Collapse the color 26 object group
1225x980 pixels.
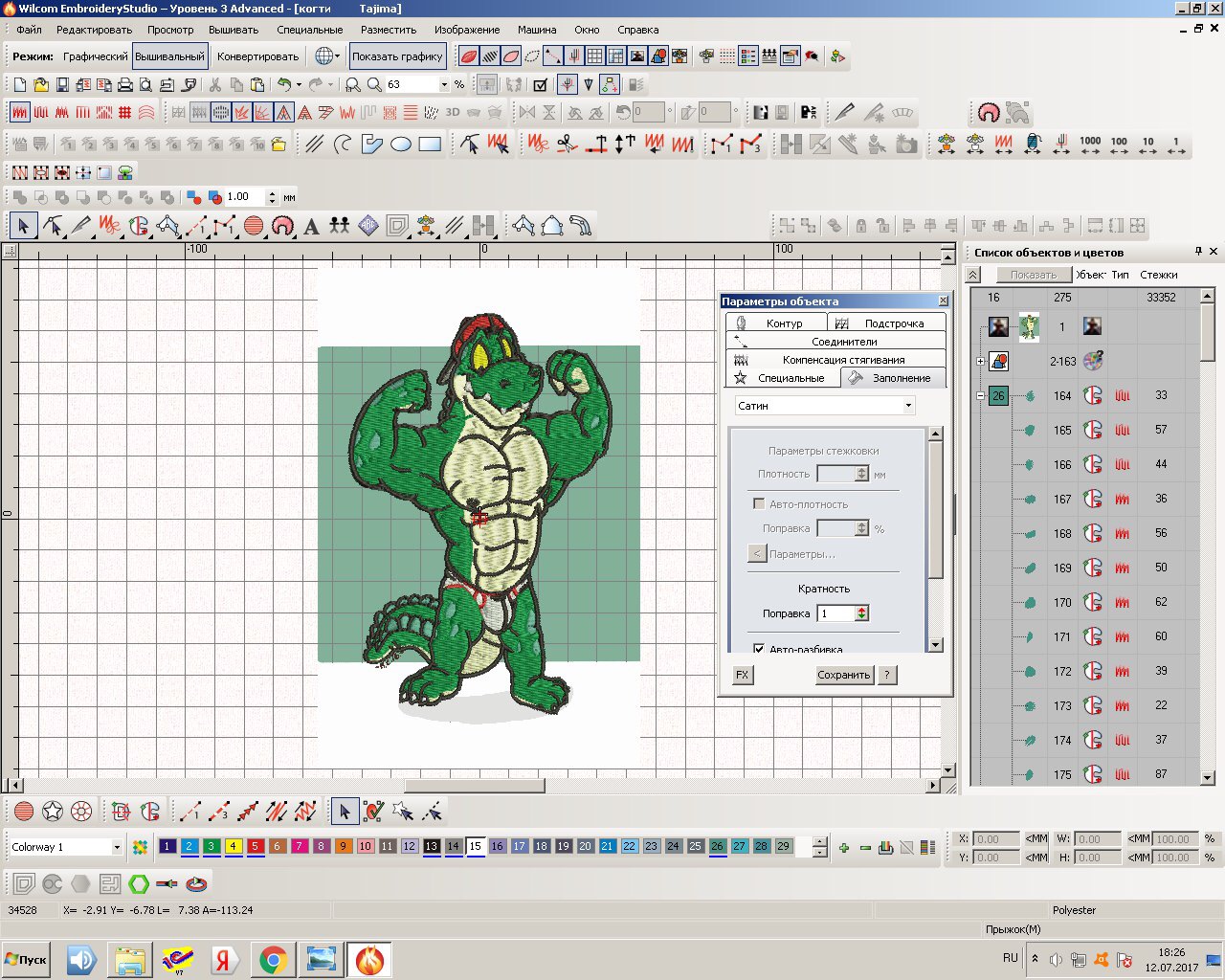pos(980,395)
